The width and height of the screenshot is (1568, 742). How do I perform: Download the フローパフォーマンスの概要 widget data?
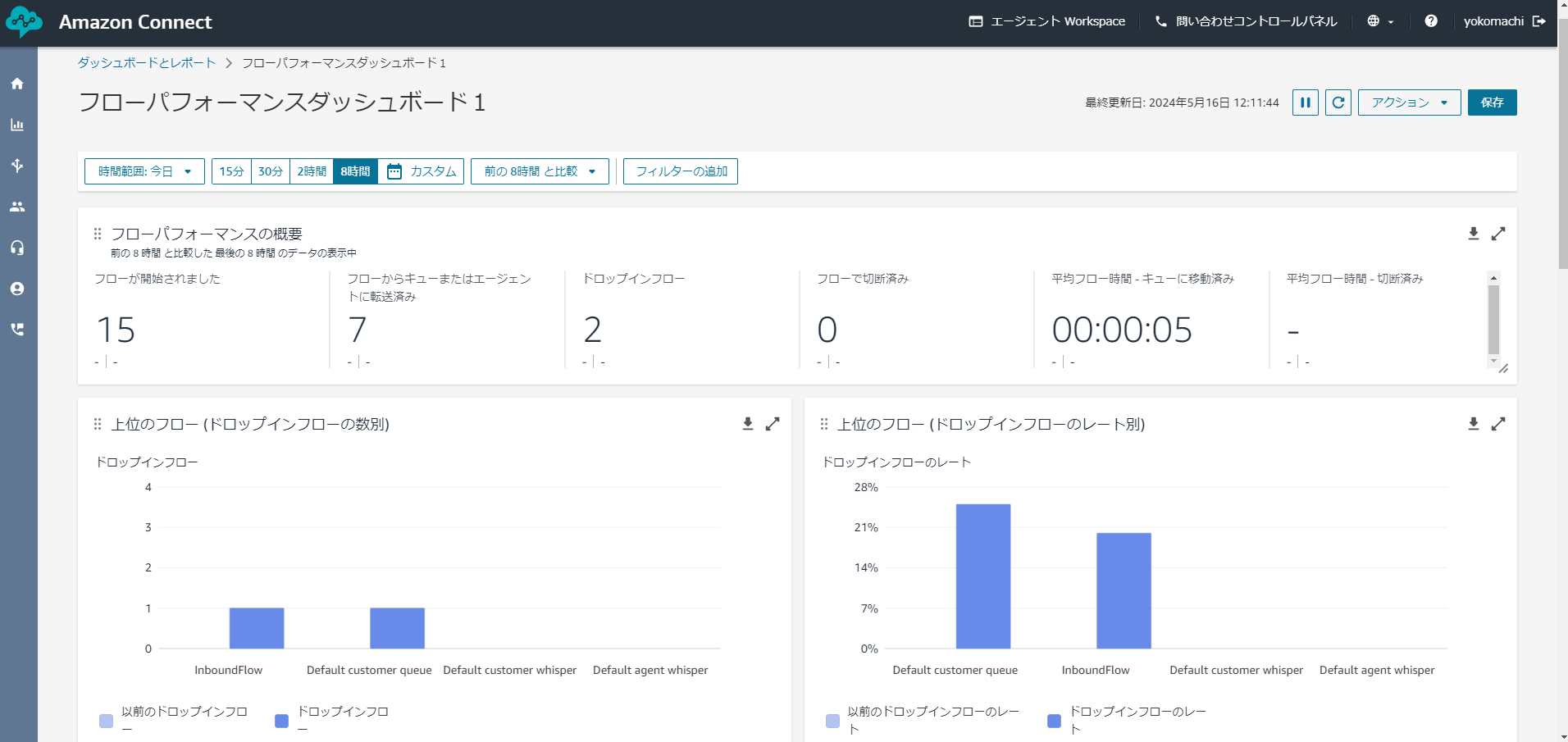click(1474, 234)
